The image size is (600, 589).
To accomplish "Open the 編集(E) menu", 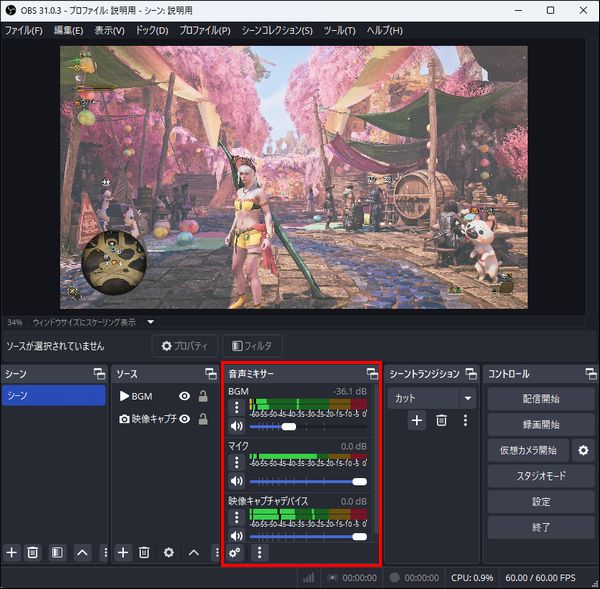I will [x=68, y=30].
